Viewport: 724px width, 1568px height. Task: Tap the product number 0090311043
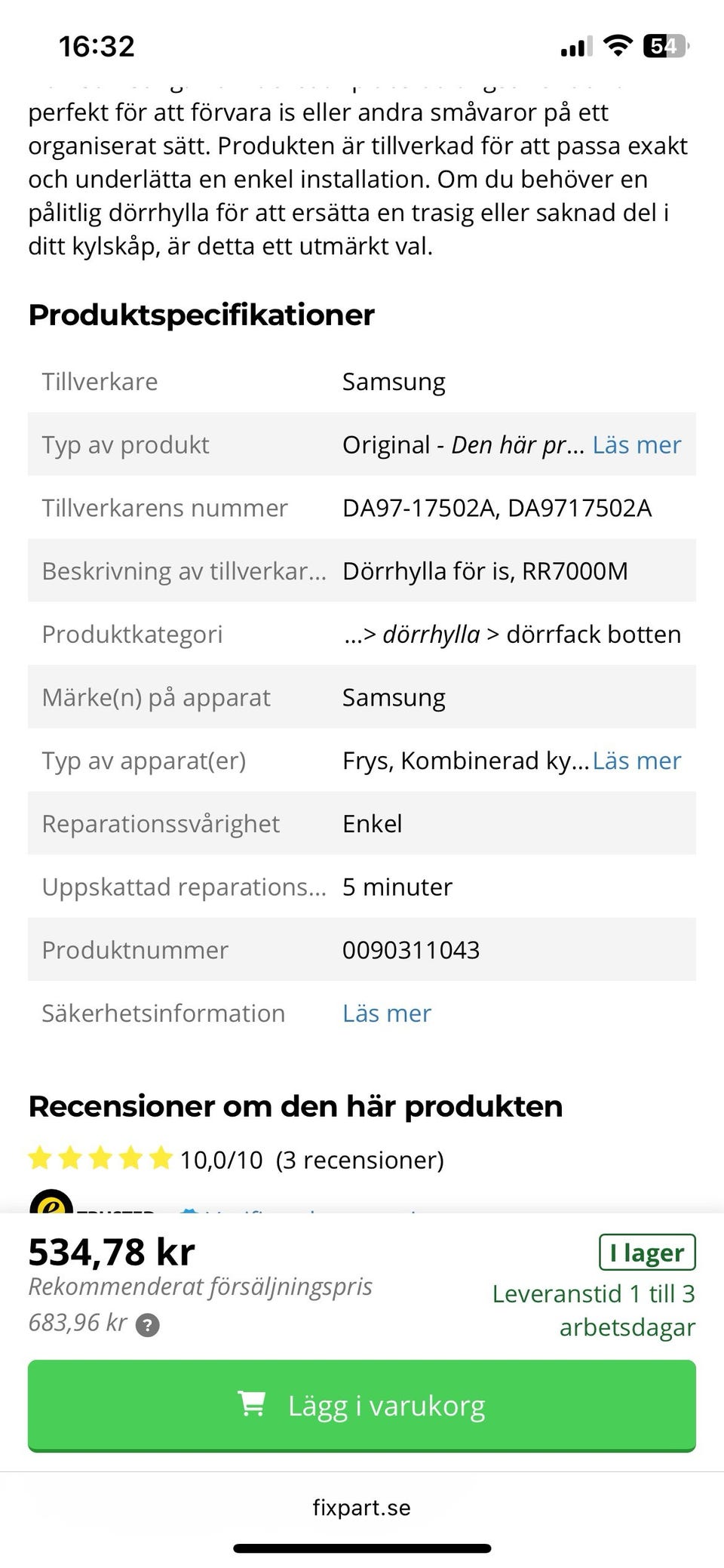click(x=411, y=950)
